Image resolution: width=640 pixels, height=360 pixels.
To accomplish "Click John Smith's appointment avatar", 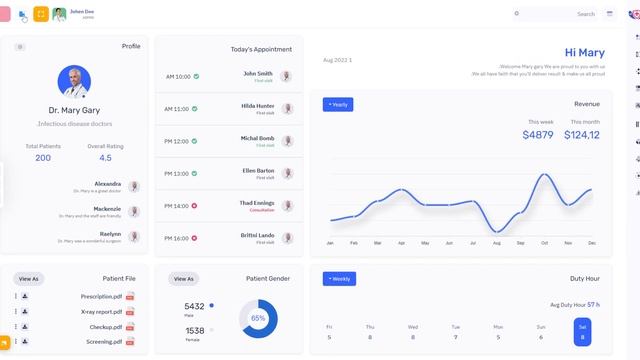I will [286, 76].
